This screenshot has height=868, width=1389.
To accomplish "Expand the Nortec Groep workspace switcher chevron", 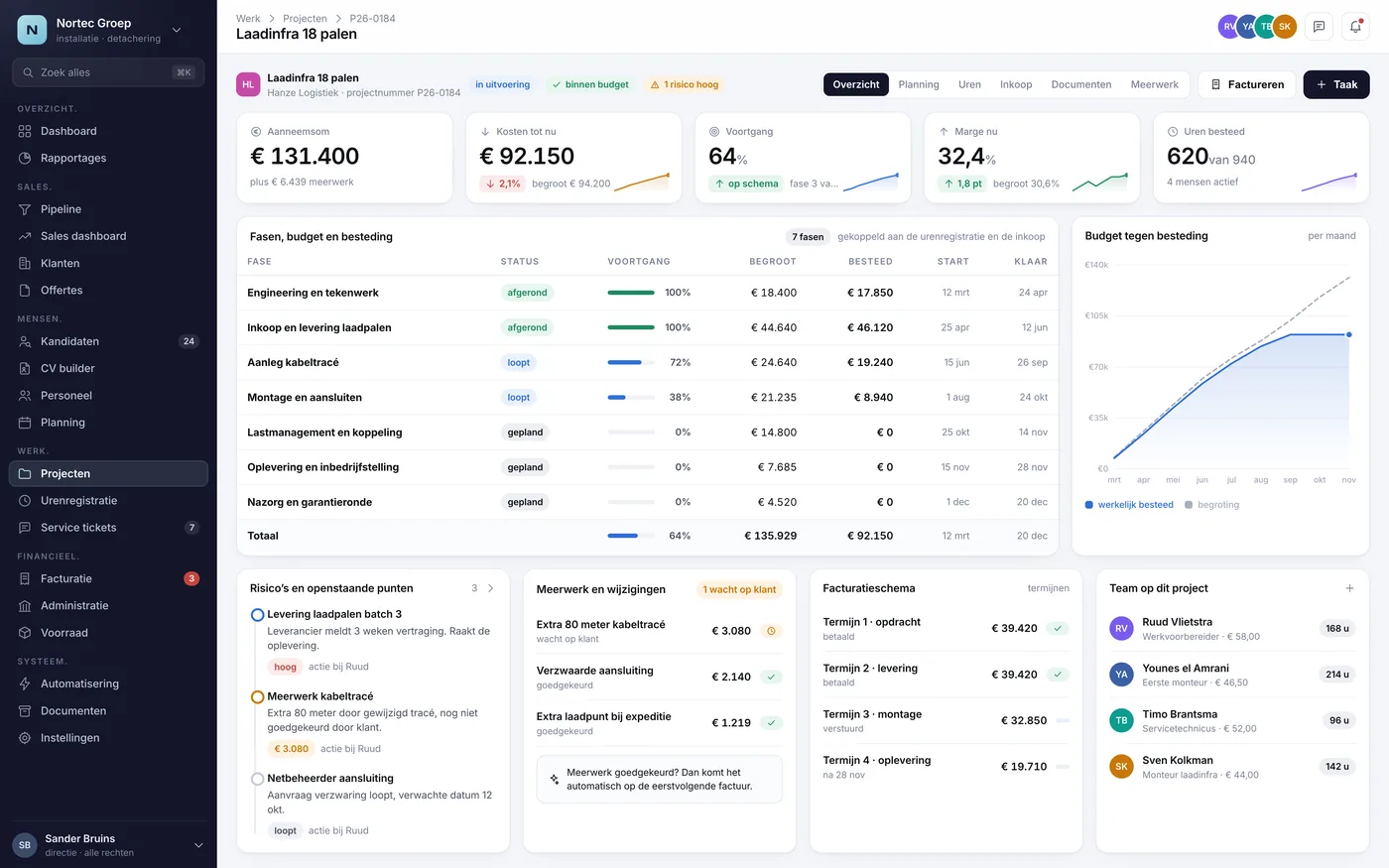I will point(177,31).
